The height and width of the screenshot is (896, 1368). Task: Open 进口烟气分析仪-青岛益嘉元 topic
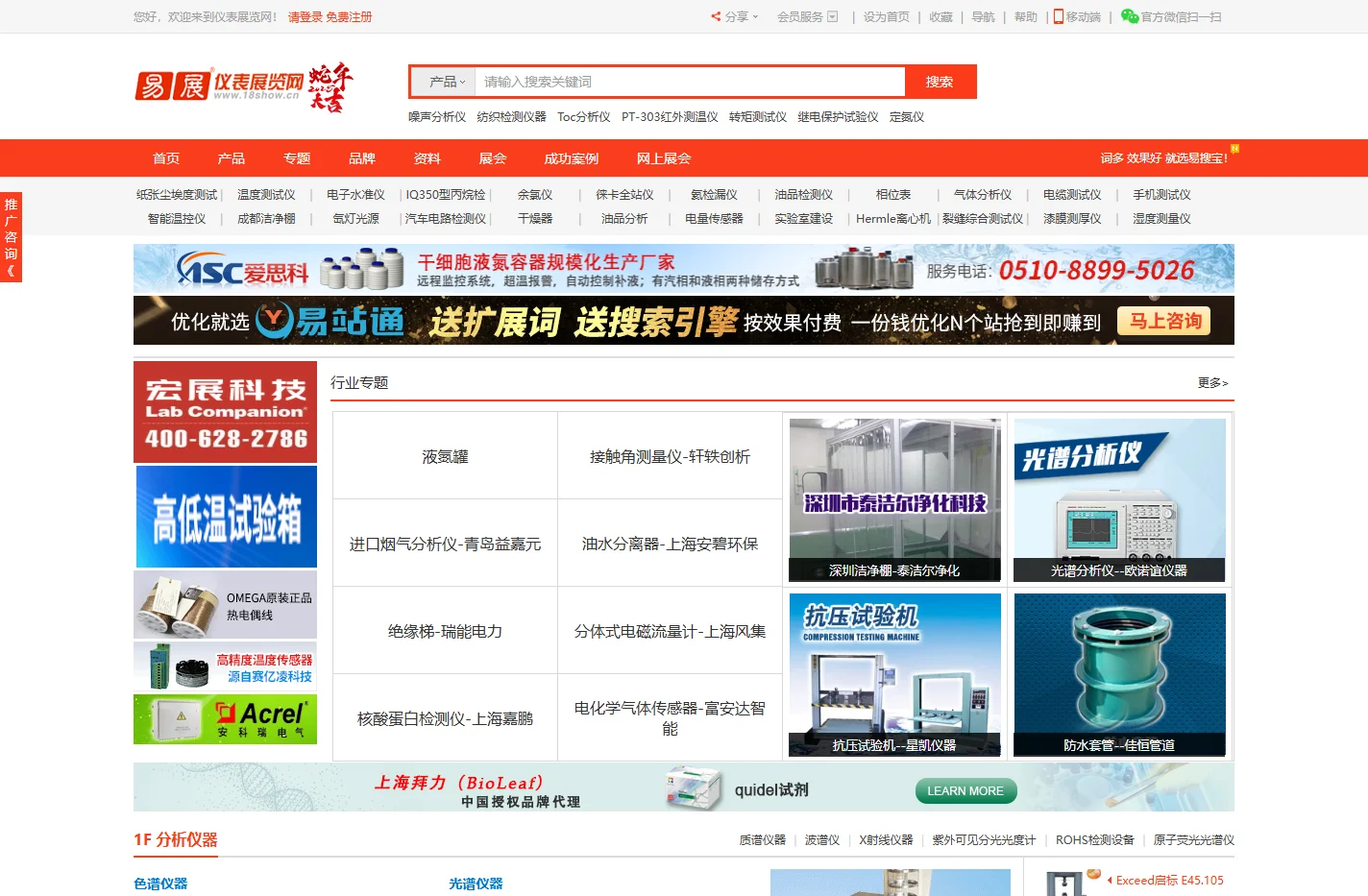(x=445, y=544)
